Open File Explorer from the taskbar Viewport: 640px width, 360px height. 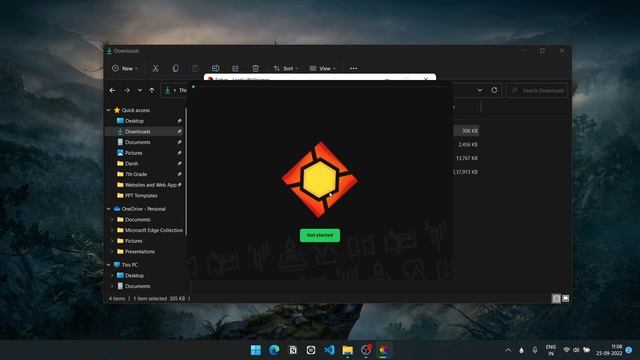[347, 350]
